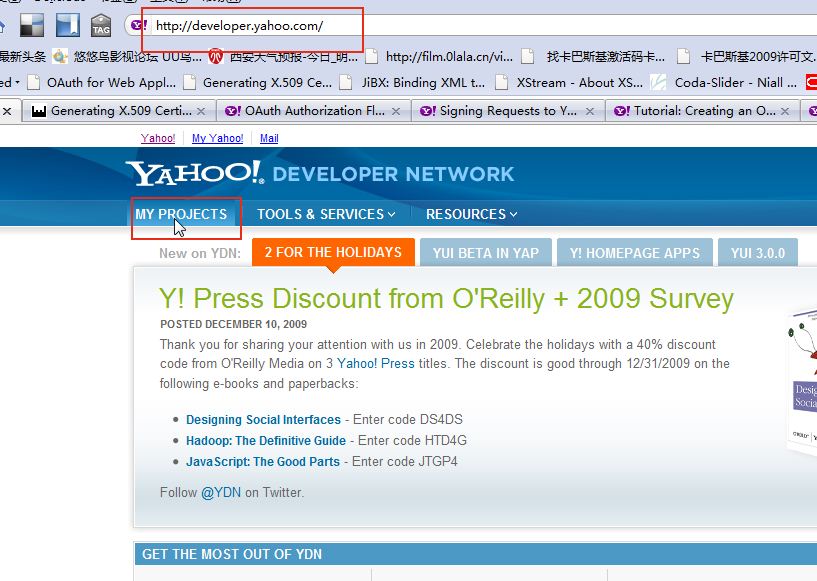Select the YUI 3.0.0 tab
Screen dimensions: 817x581
tap(758, 253)
